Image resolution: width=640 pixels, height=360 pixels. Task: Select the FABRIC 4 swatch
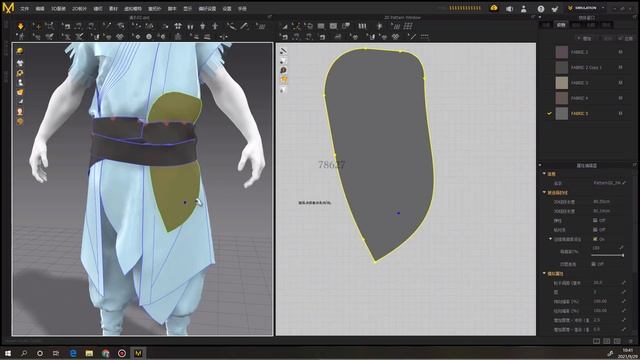[562, 98]
